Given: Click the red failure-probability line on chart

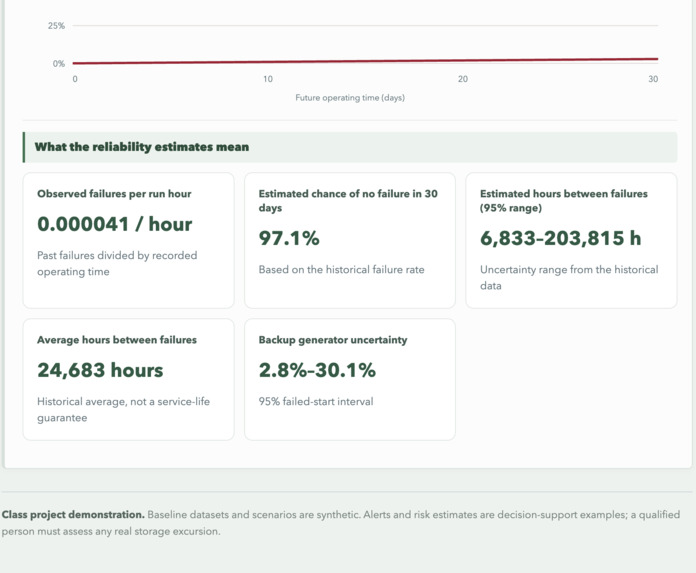Looking at the screenshot, I should (x=365, y=61).
